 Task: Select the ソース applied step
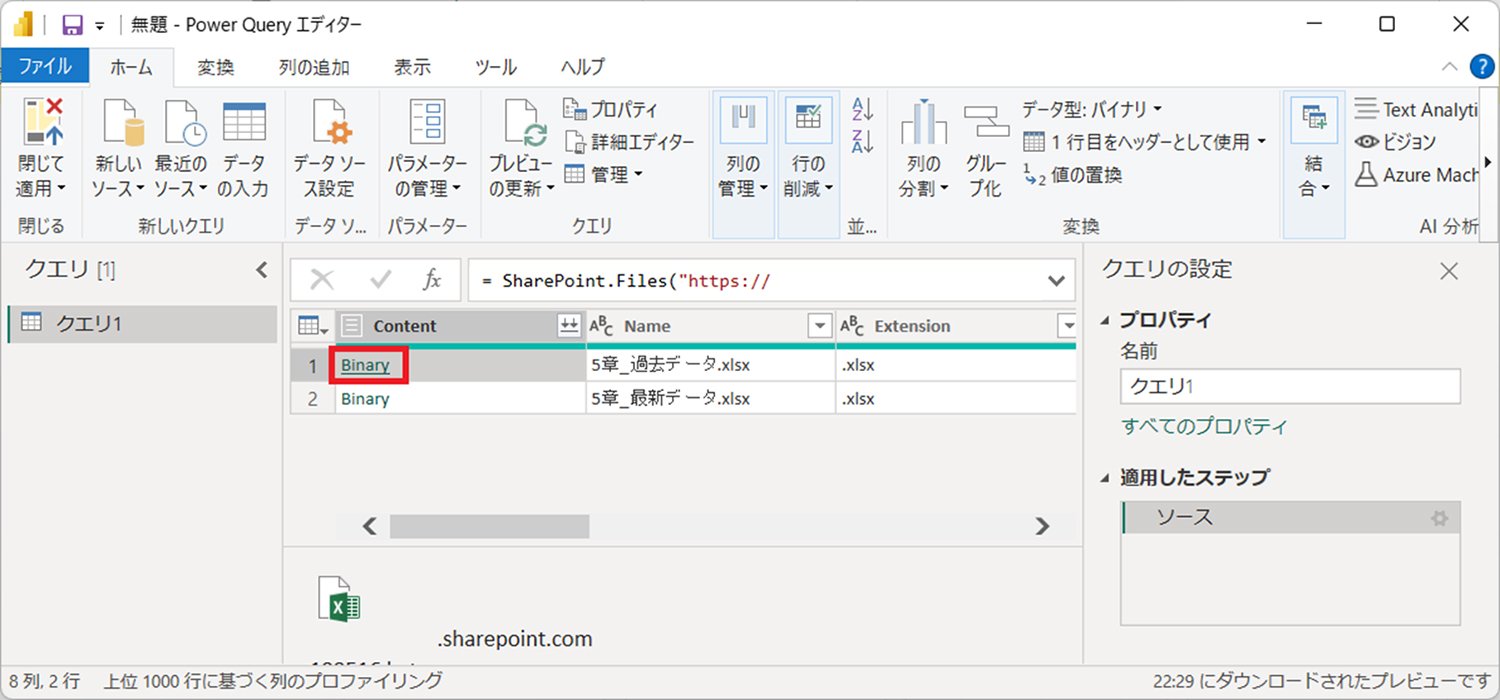click(1291, 518)
